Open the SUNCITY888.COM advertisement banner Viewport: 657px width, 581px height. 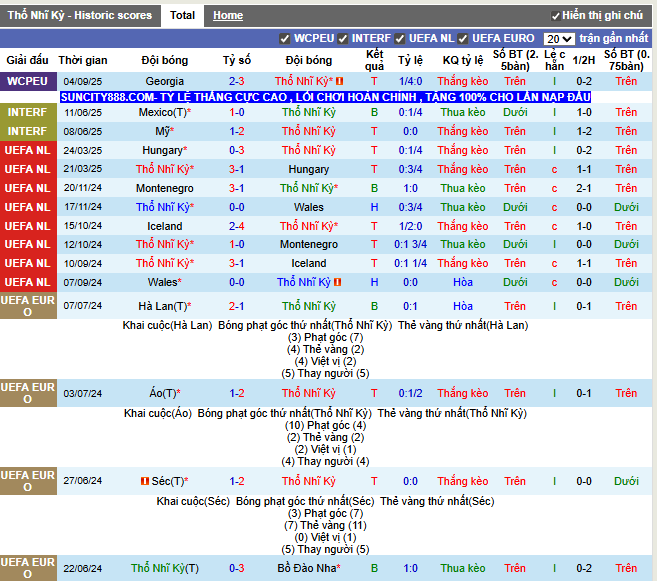coord(325,97)
